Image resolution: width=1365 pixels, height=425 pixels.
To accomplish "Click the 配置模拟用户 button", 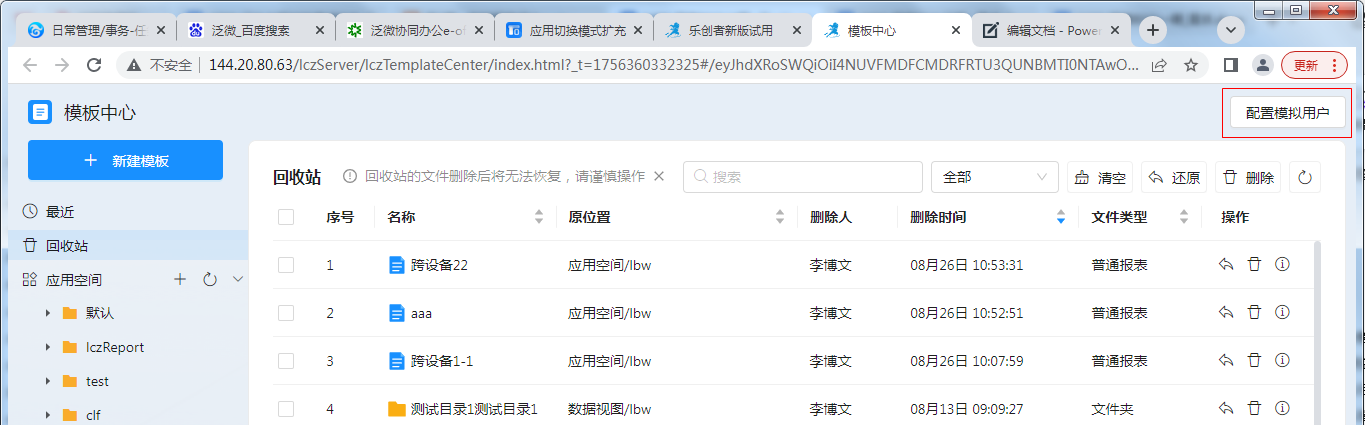I will pyautogui.click(x=1287, y=113).
